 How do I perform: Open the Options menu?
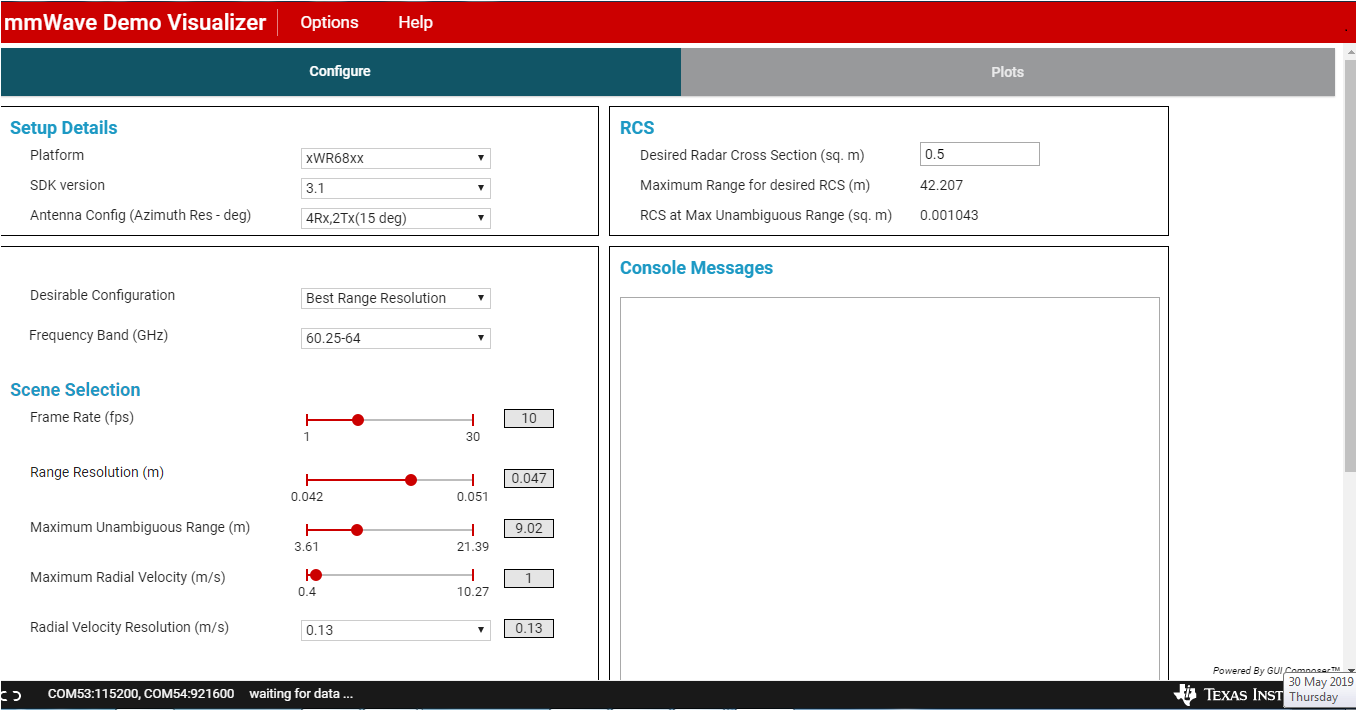click(x=329, y=21)
